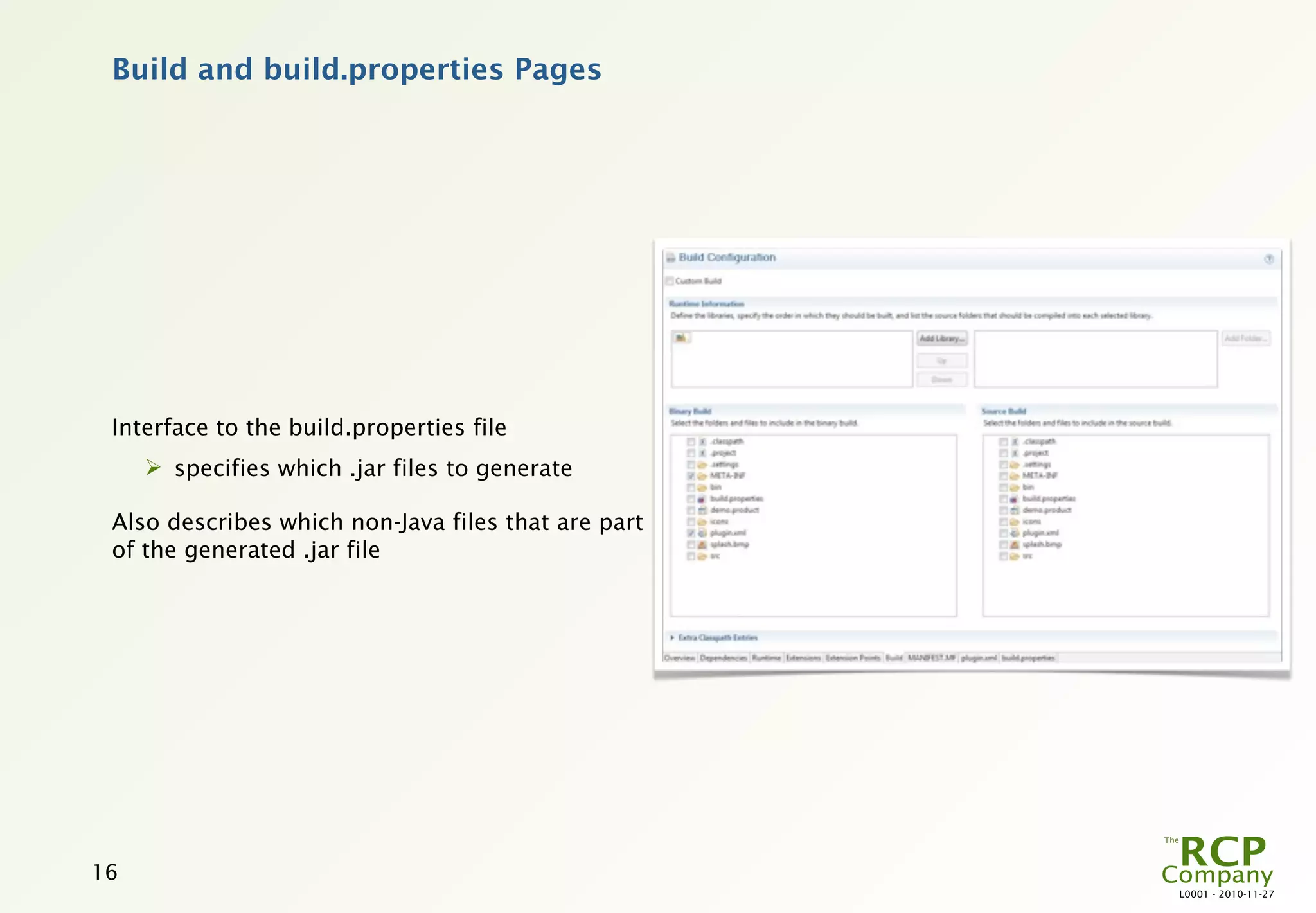
Task: Select demo.product text in Binary Build list
Action: pyautogui.click(x=734, y=510)
